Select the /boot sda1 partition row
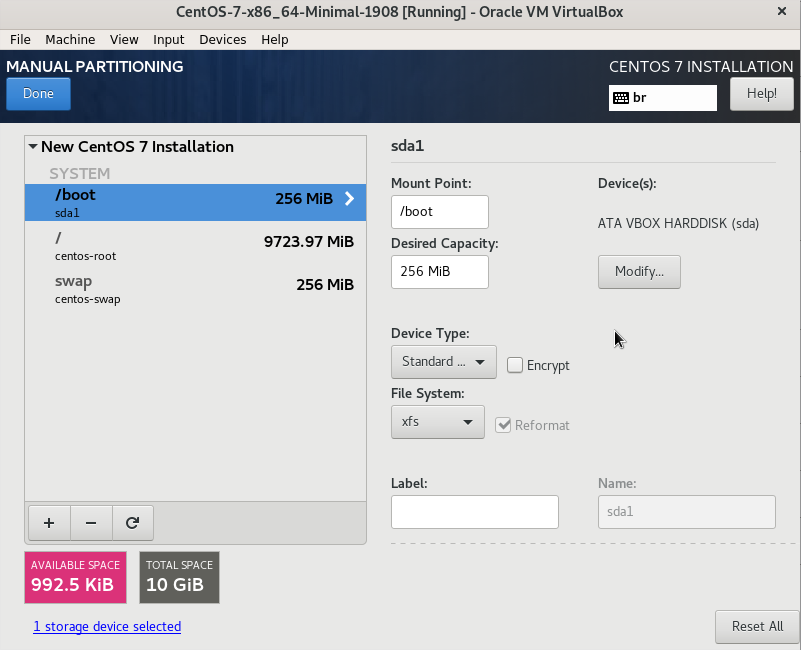 tap(196, 202)
